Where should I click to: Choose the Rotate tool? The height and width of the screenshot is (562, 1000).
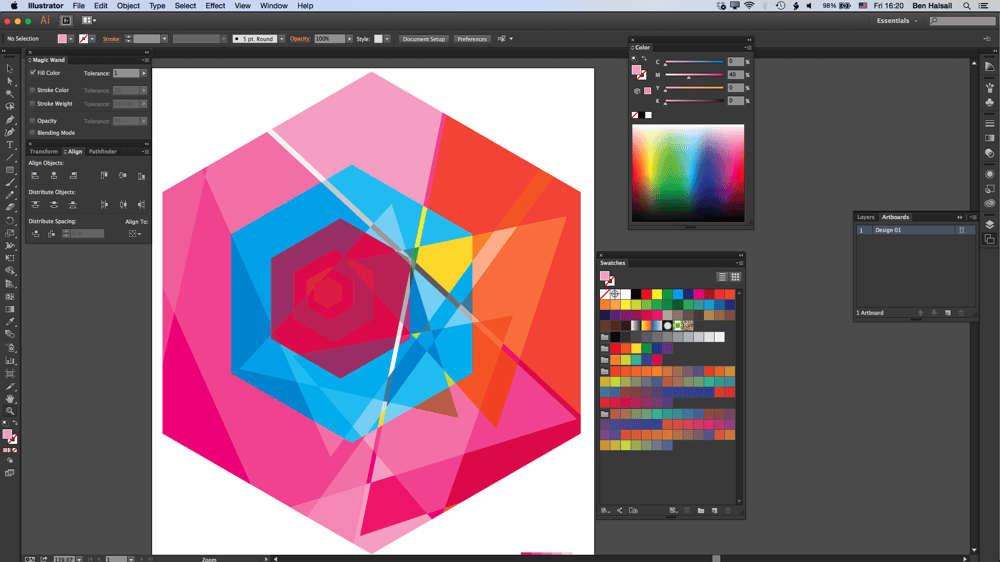click(10, 221)
